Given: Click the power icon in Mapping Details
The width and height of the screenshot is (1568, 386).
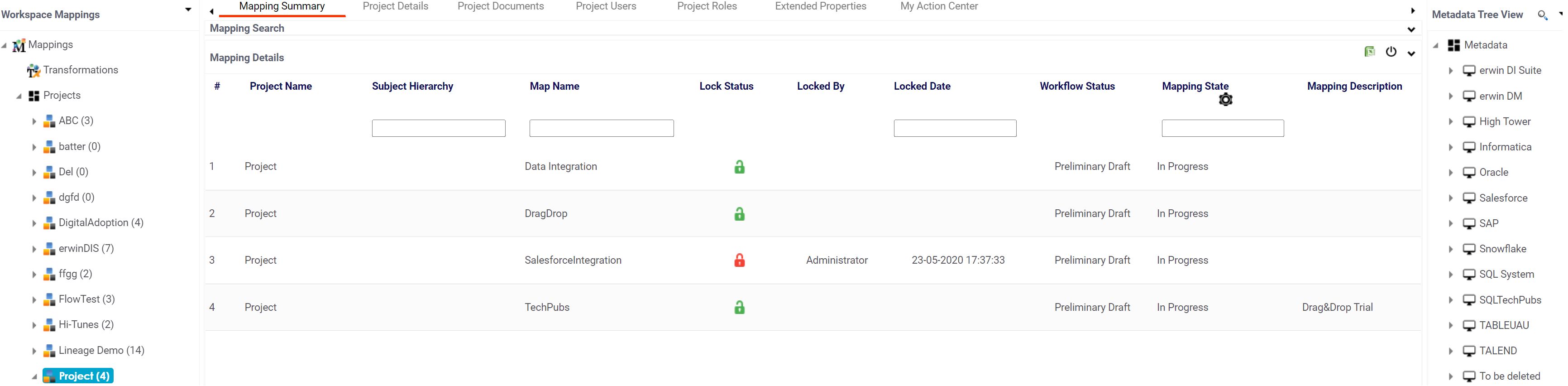Looking at the screenshot, I should pos(1391,52).
